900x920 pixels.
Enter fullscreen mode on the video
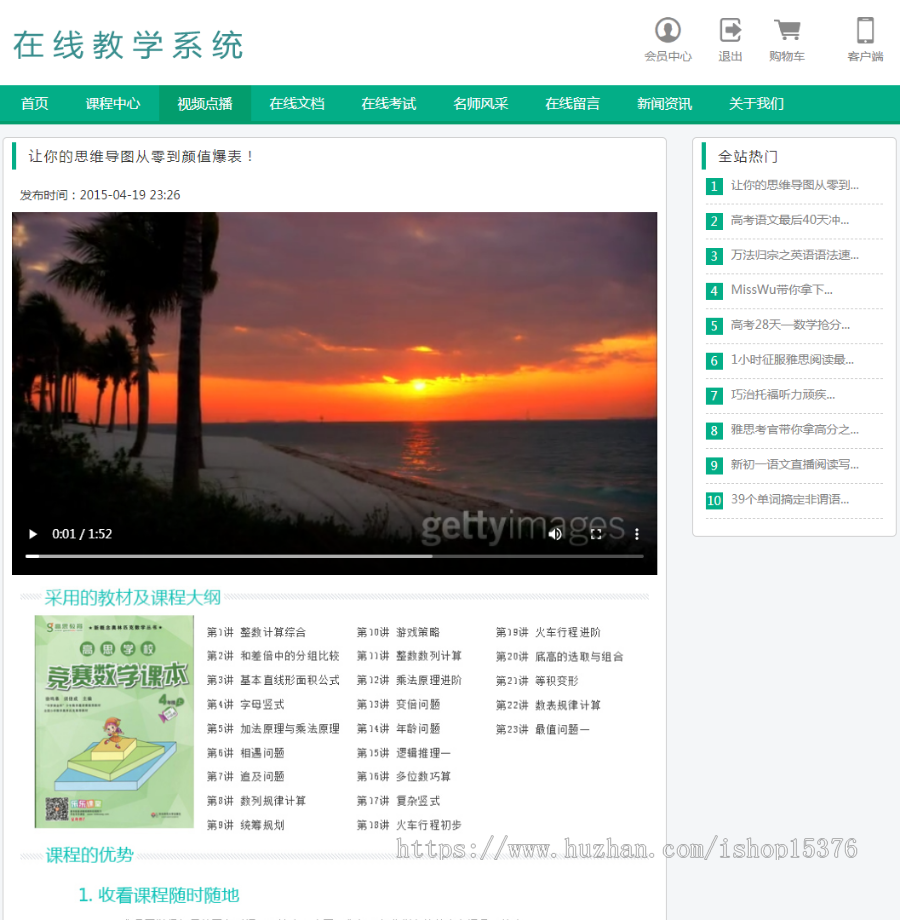[x=595, y=534]
